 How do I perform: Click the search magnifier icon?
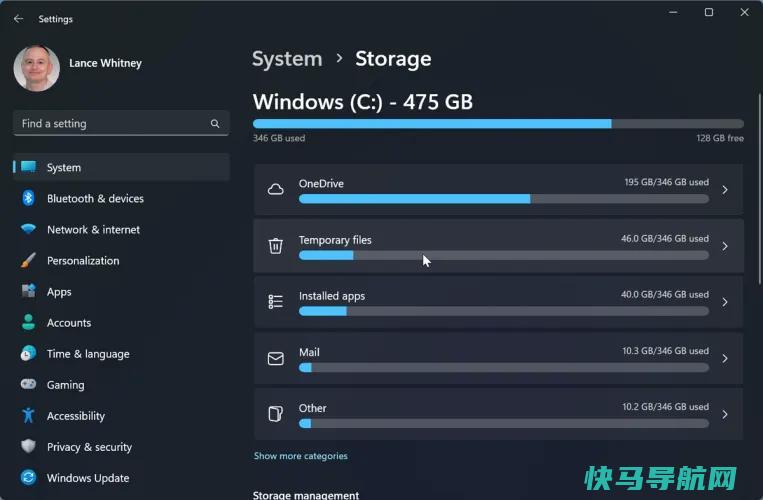click(215, 124)
